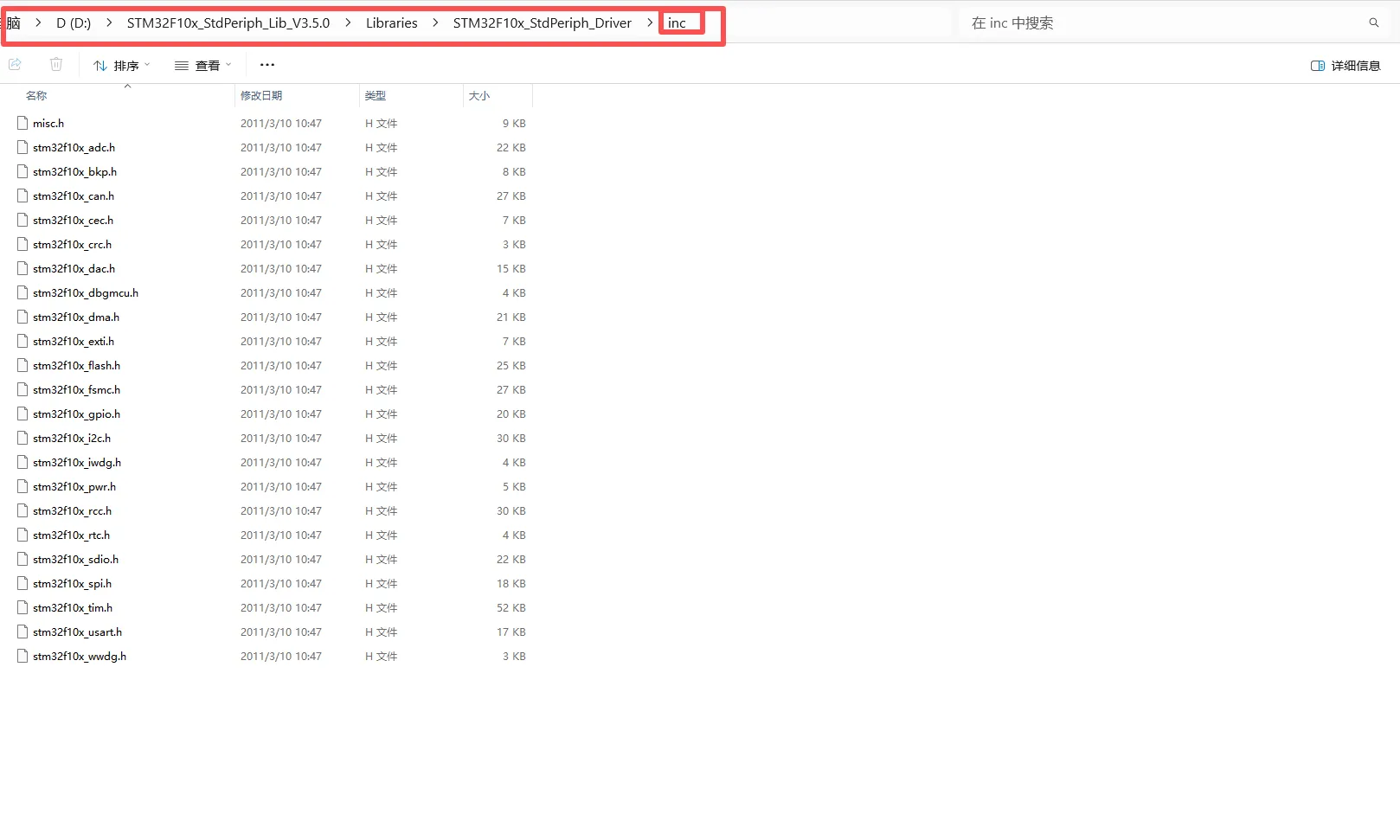Click the inc breadcrumb segment

click(677, 23)
